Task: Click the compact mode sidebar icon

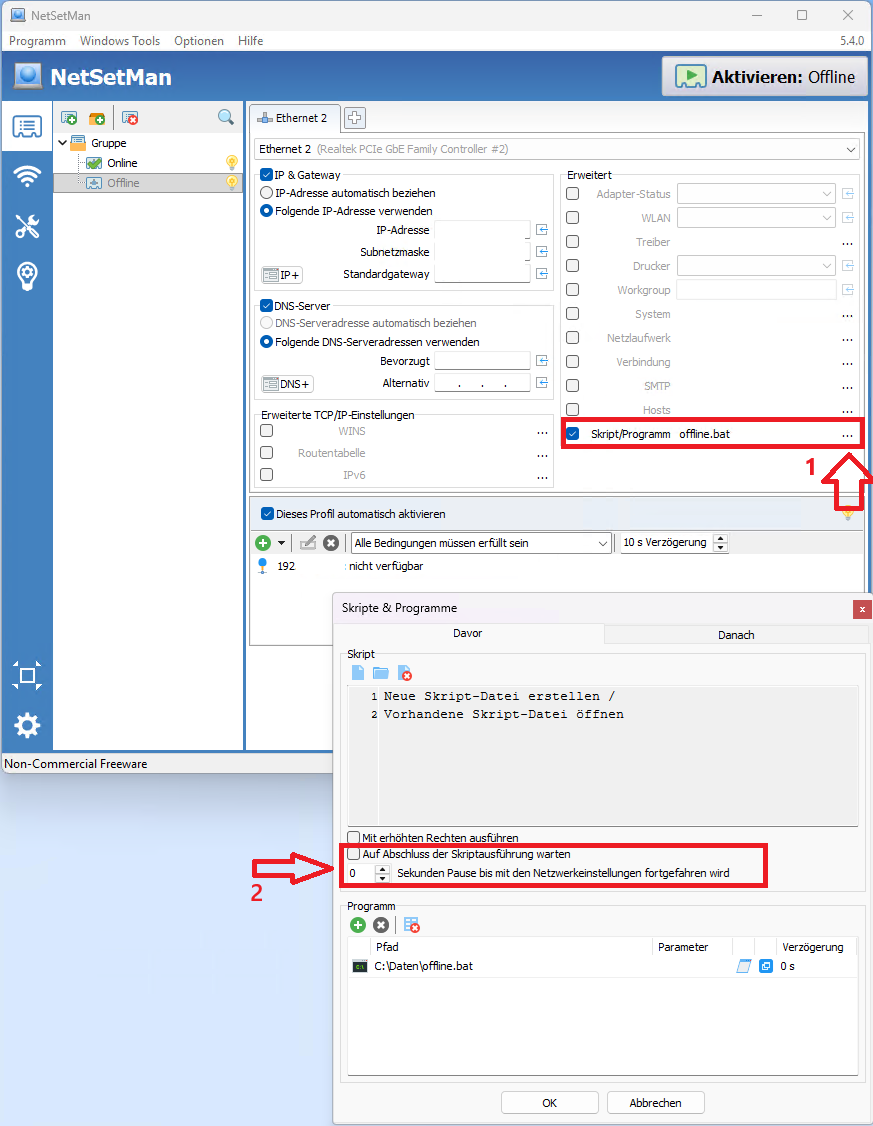Action: (x=27, y=675)
